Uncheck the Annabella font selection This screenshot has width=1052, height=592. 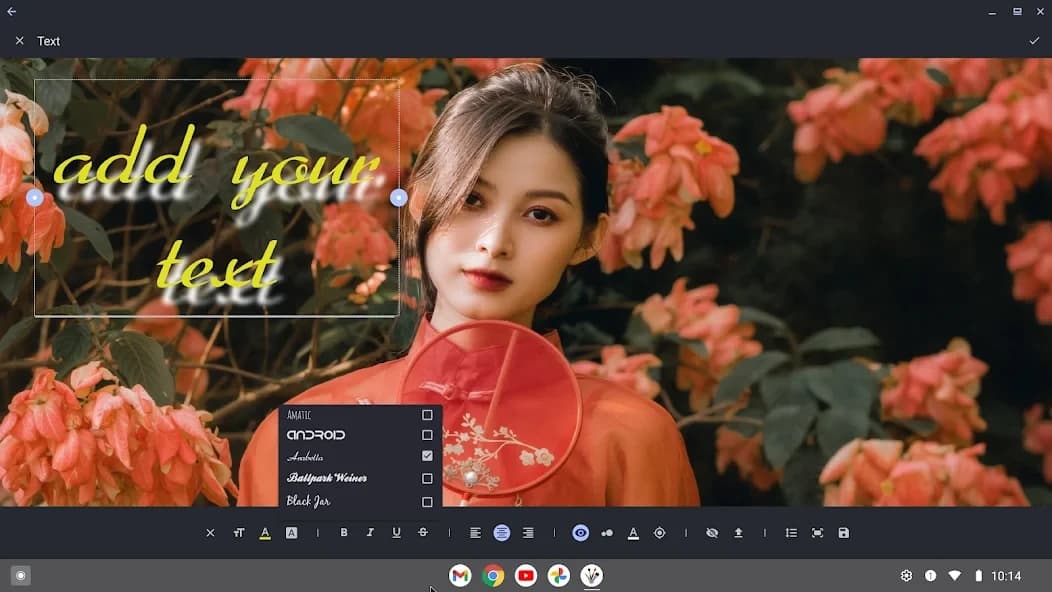coord(426,456)
